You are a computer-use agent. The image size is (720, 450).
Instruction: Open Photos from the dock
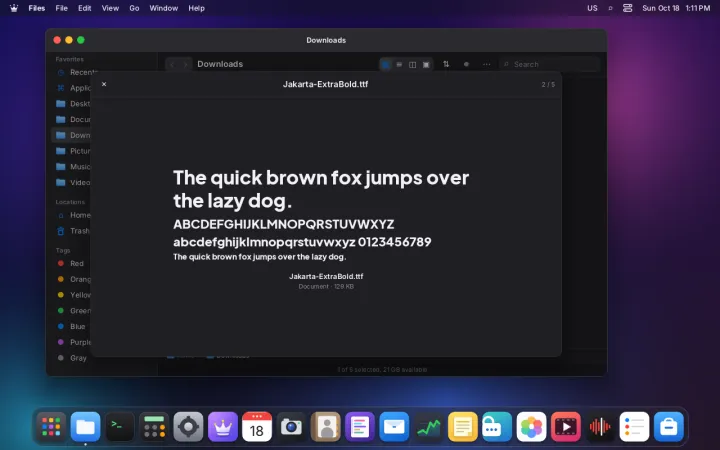531,427
